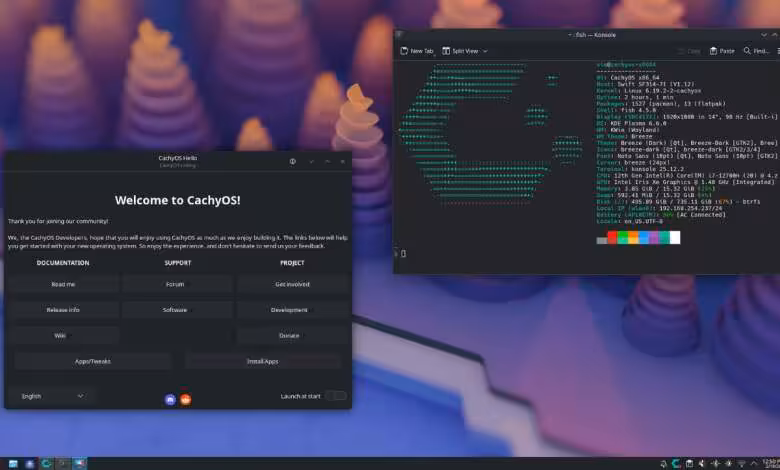Switch to the Konsole taskbar entry
This screenshot has height=470, width=780.
coord(63,464)
